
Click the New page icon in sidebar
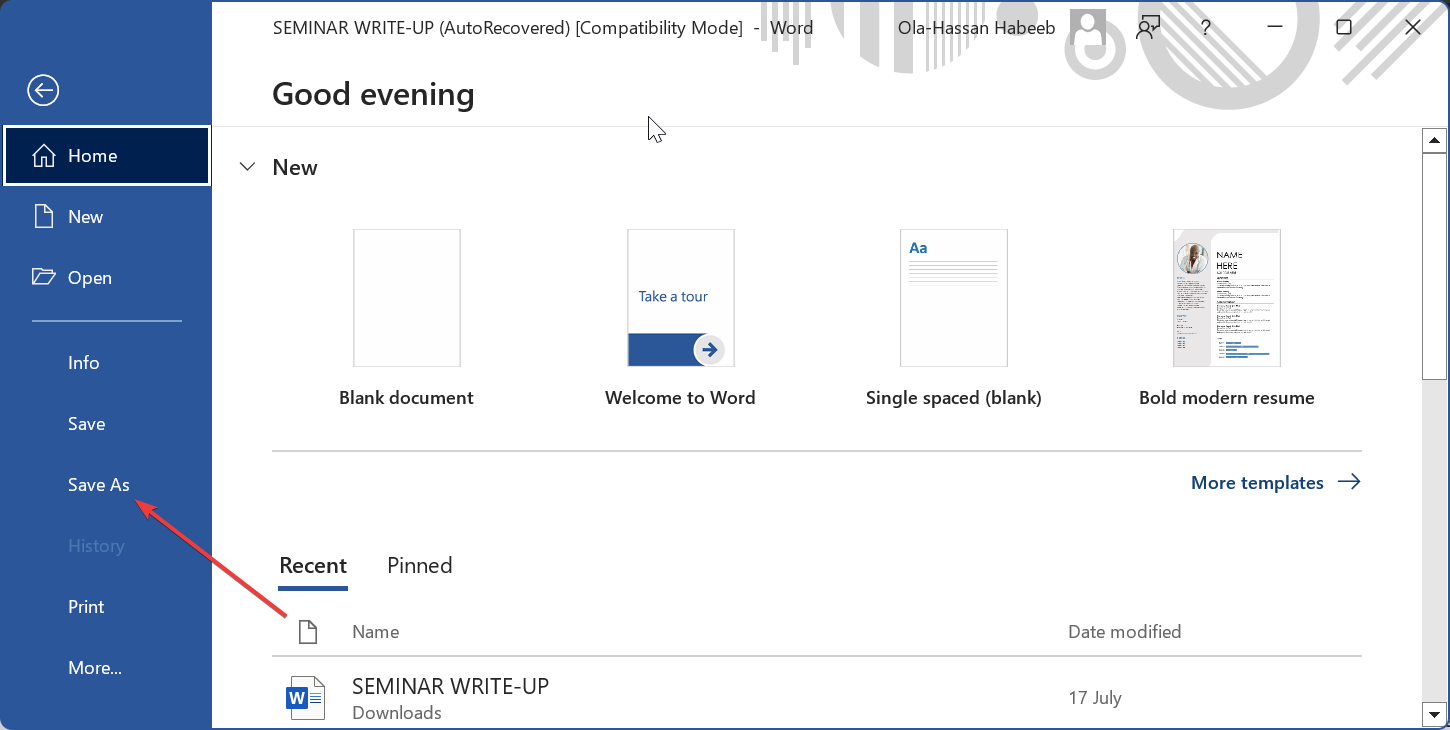click(x=43, y=217)
